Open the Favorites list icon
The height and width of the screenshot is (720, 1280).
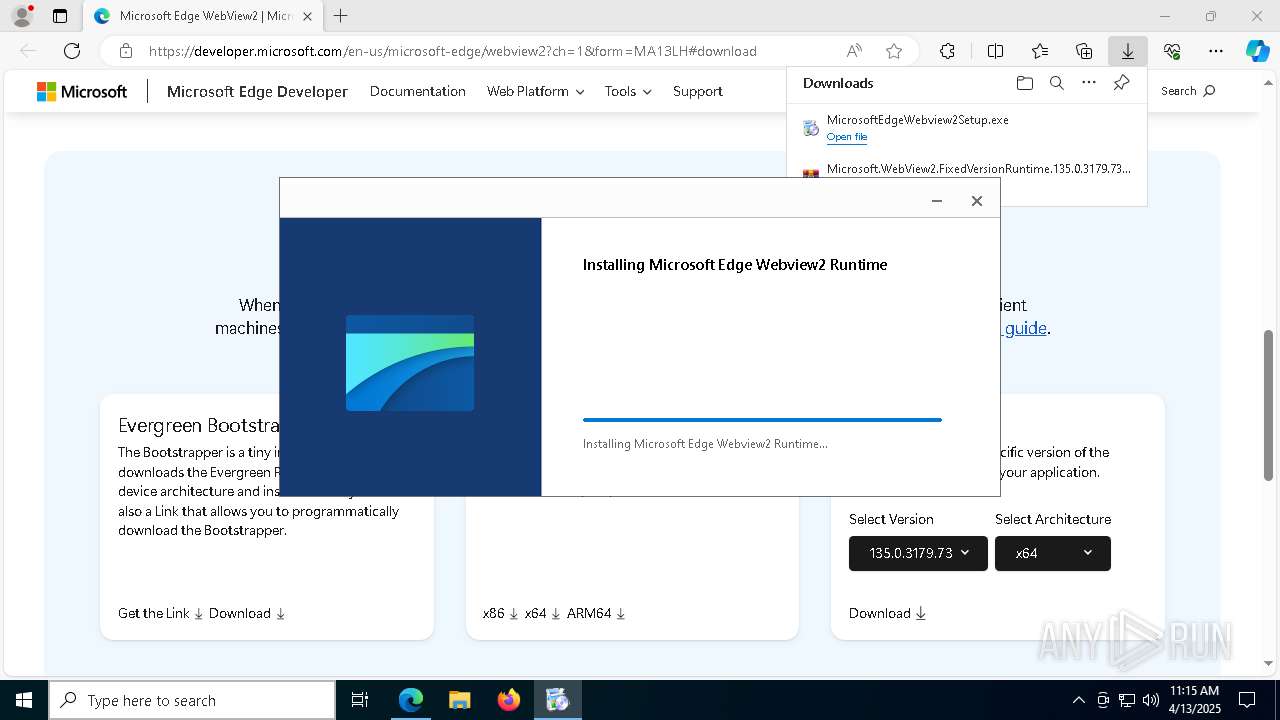pyautogui.click(x=1040, y=51)
